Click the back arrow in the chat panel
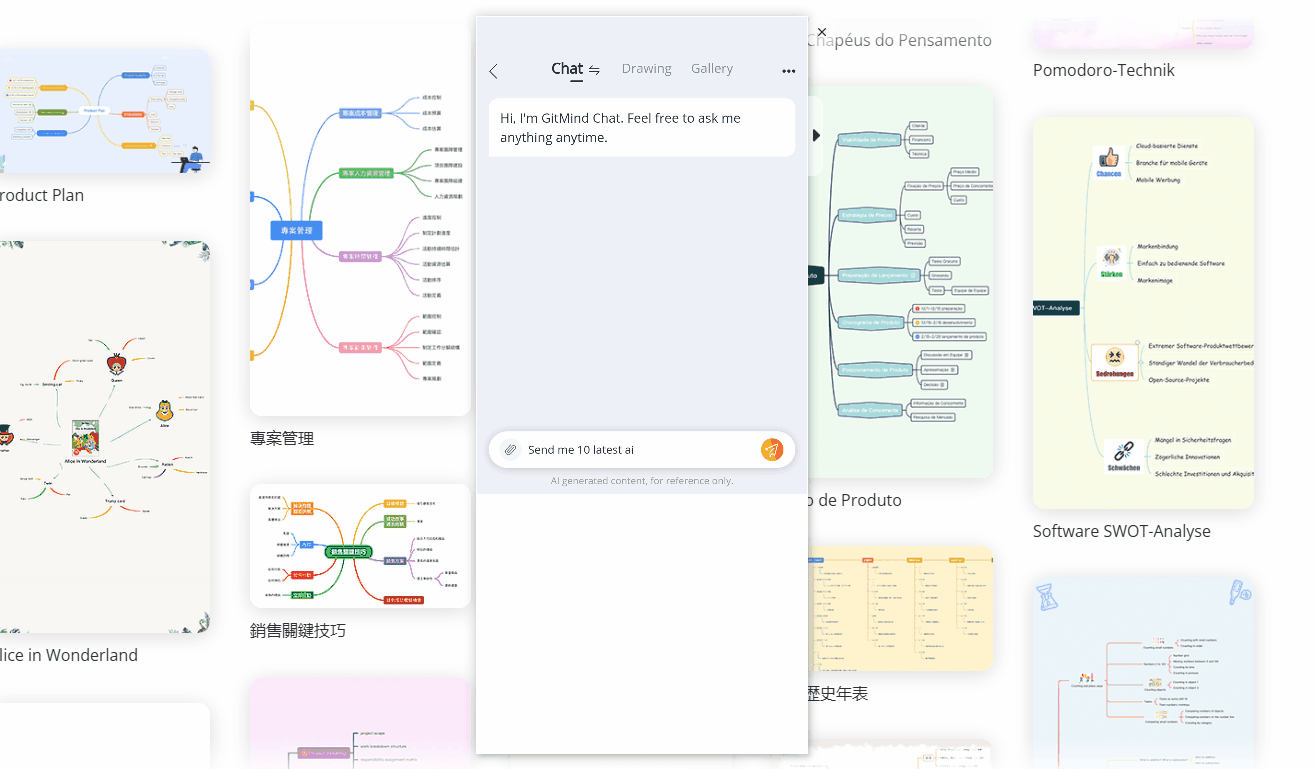The height and width of the screenshot is (769, 1314). (x=493, y=71)
